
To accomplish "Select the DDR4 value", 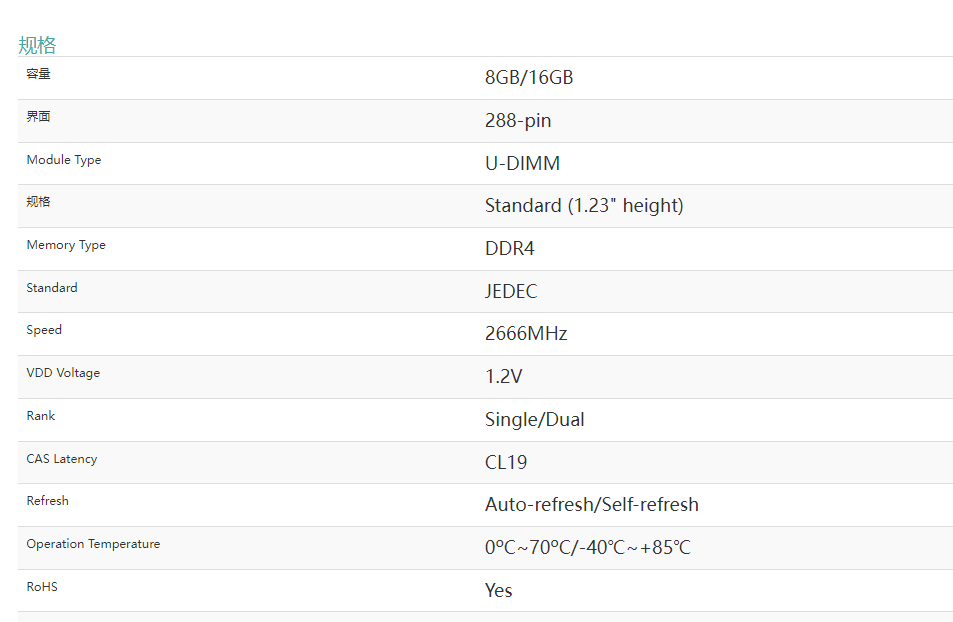I will click(x=509, y=248).
